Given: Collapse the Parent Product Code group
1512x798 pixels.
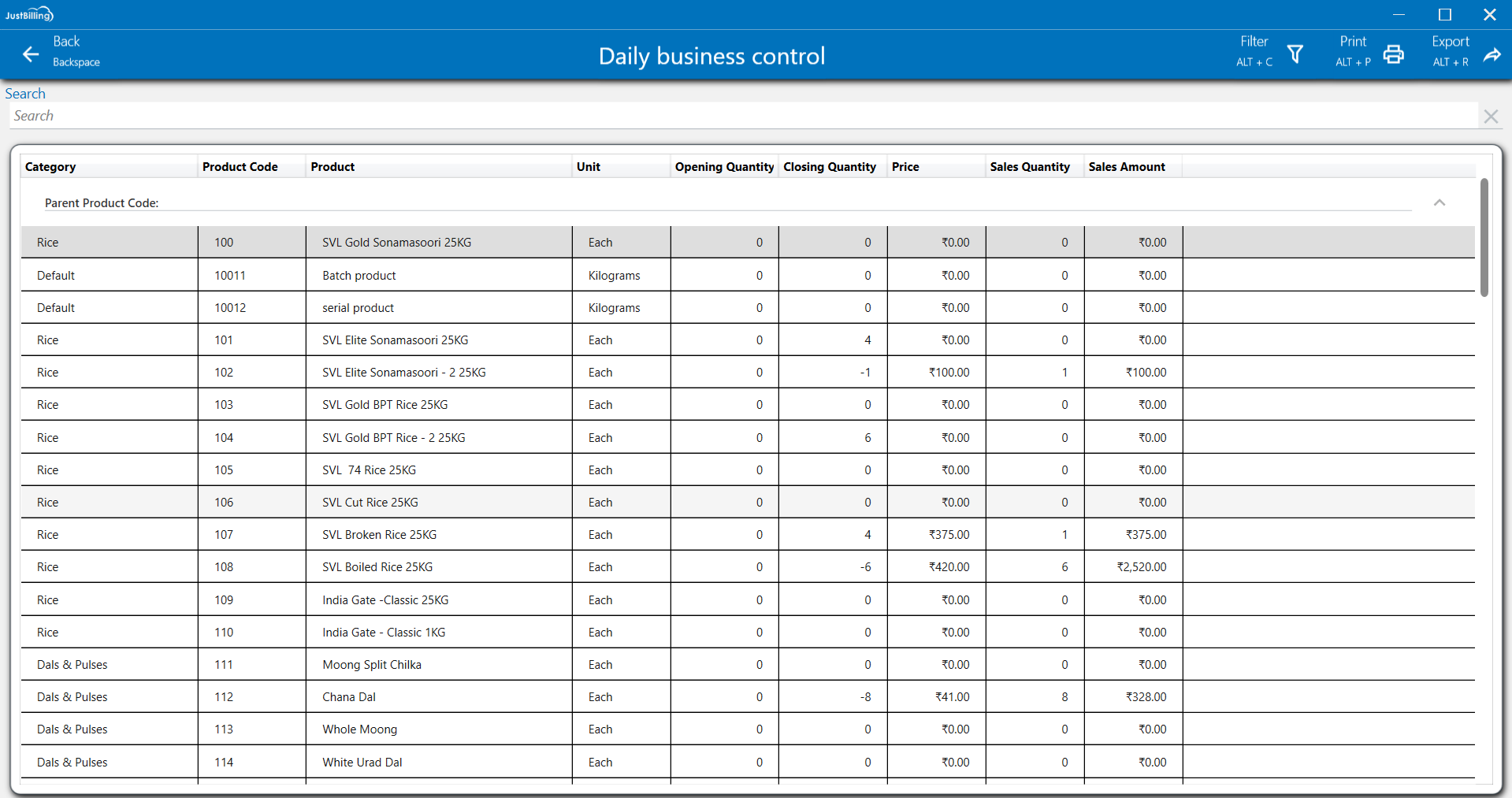Looking at the screenshot, I should tap(1439, 202).
